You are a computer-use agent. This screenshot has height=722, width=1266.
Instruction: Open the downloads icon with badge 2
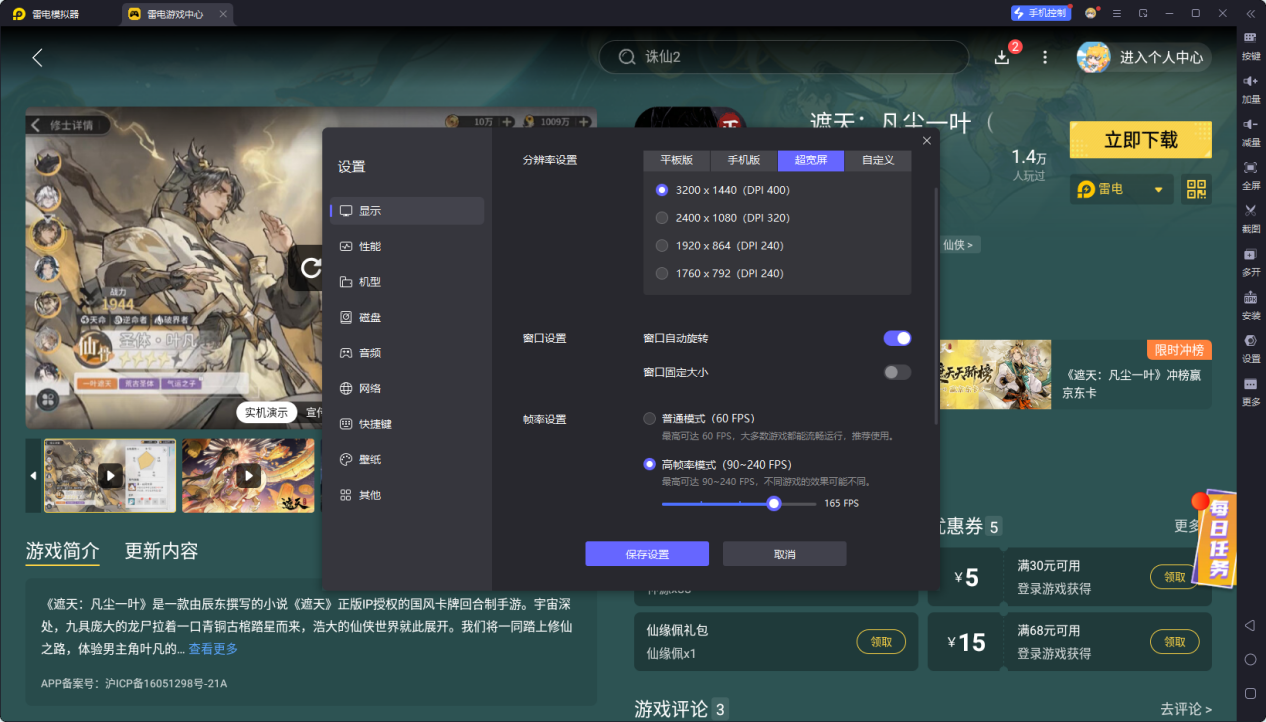click(1003, 57)
